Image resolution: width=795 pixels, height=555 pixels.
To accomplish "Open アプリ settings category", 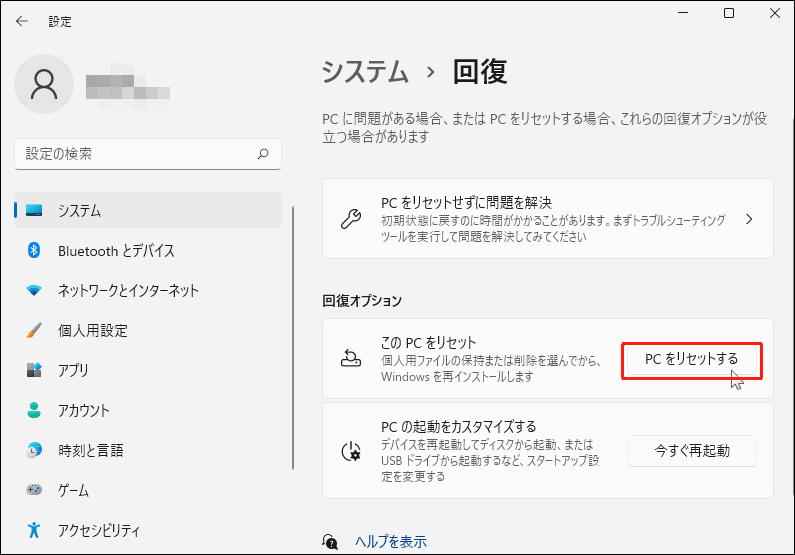I will pyautogui.click(x=148, y=371).
